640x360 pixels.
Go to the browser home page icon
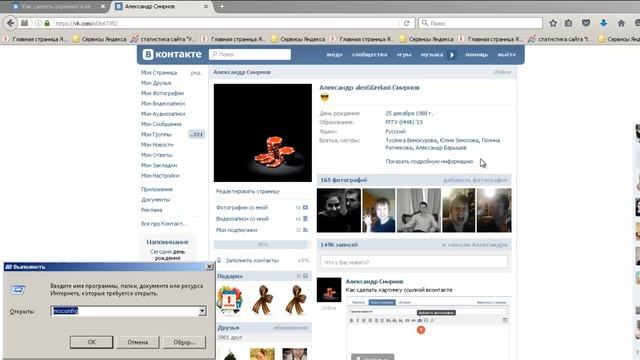pyautogui.click(x=621, y=23)
